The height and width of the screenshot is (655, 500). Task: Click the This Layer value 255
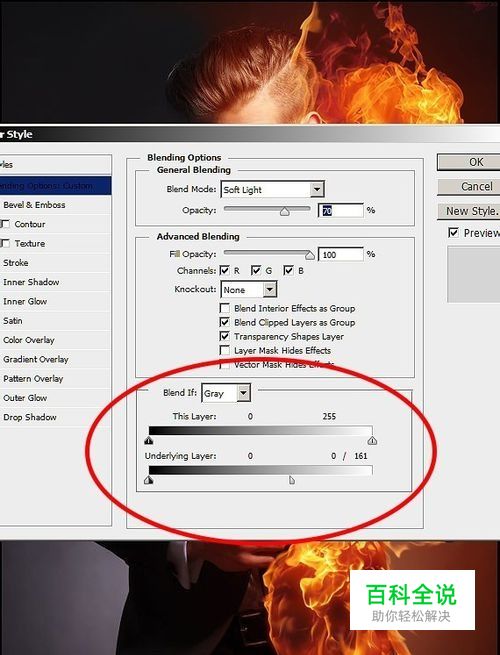pos(329,416)
